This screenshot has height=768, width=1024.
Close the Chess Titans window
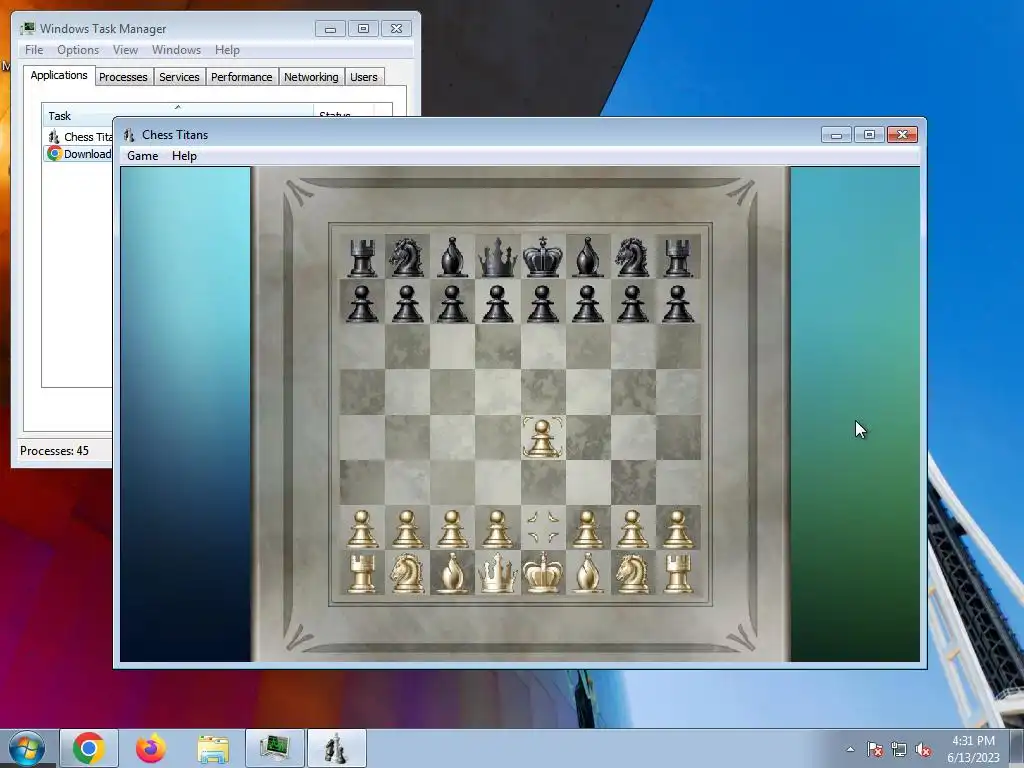pos(903,135)
